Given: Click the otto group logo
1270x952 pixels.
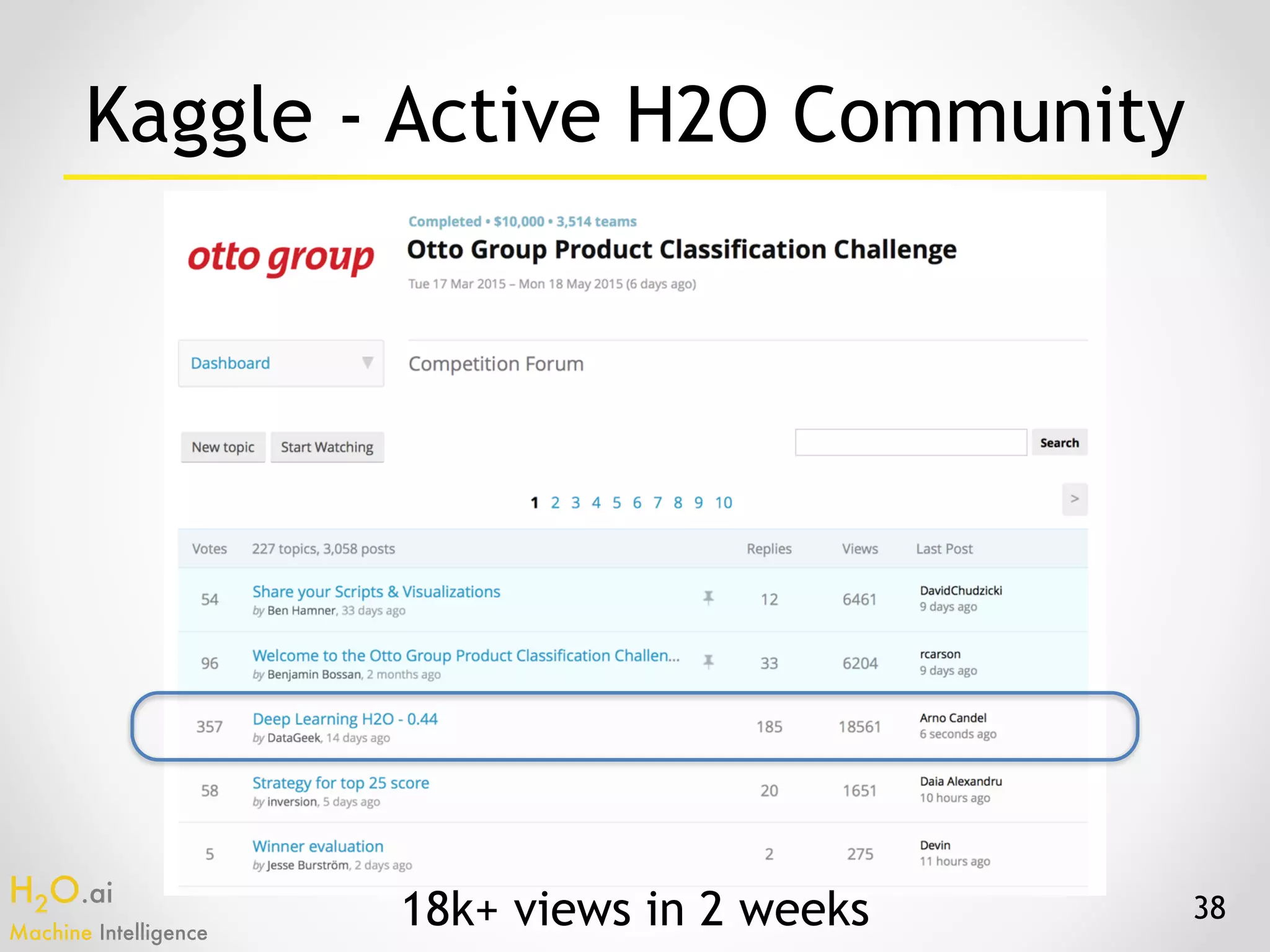Looking at the screenshot, I should click(281, 258).
